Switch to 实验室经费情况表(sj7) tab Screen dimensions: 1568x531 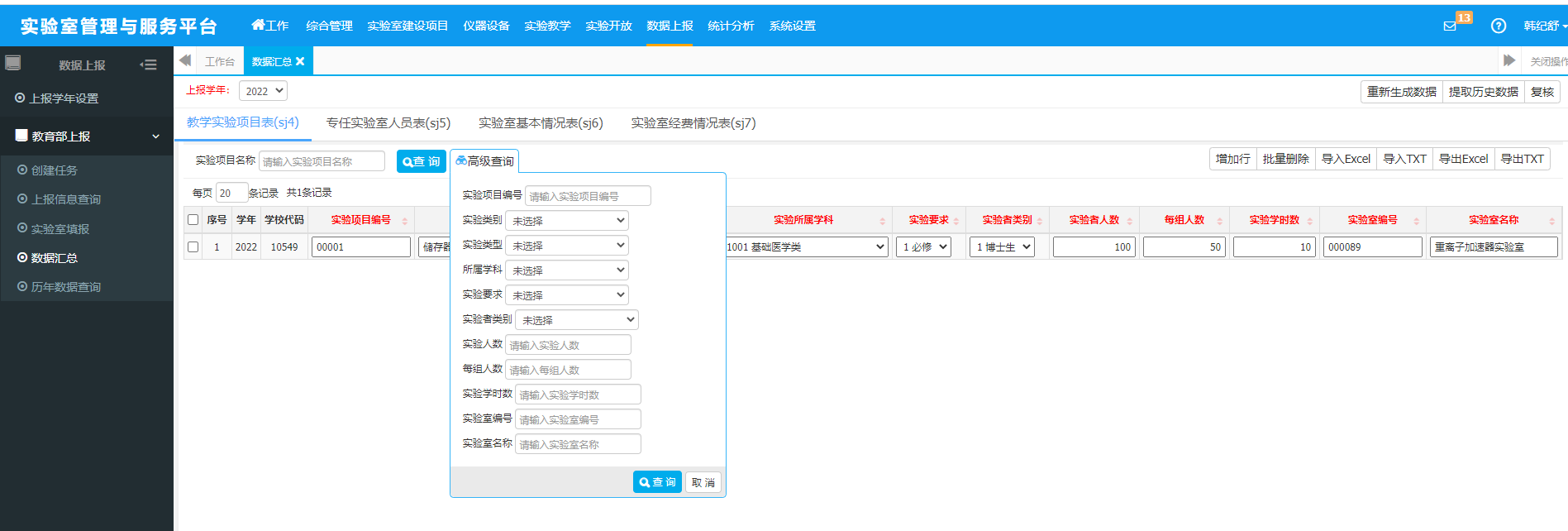[x=693, y=123]
